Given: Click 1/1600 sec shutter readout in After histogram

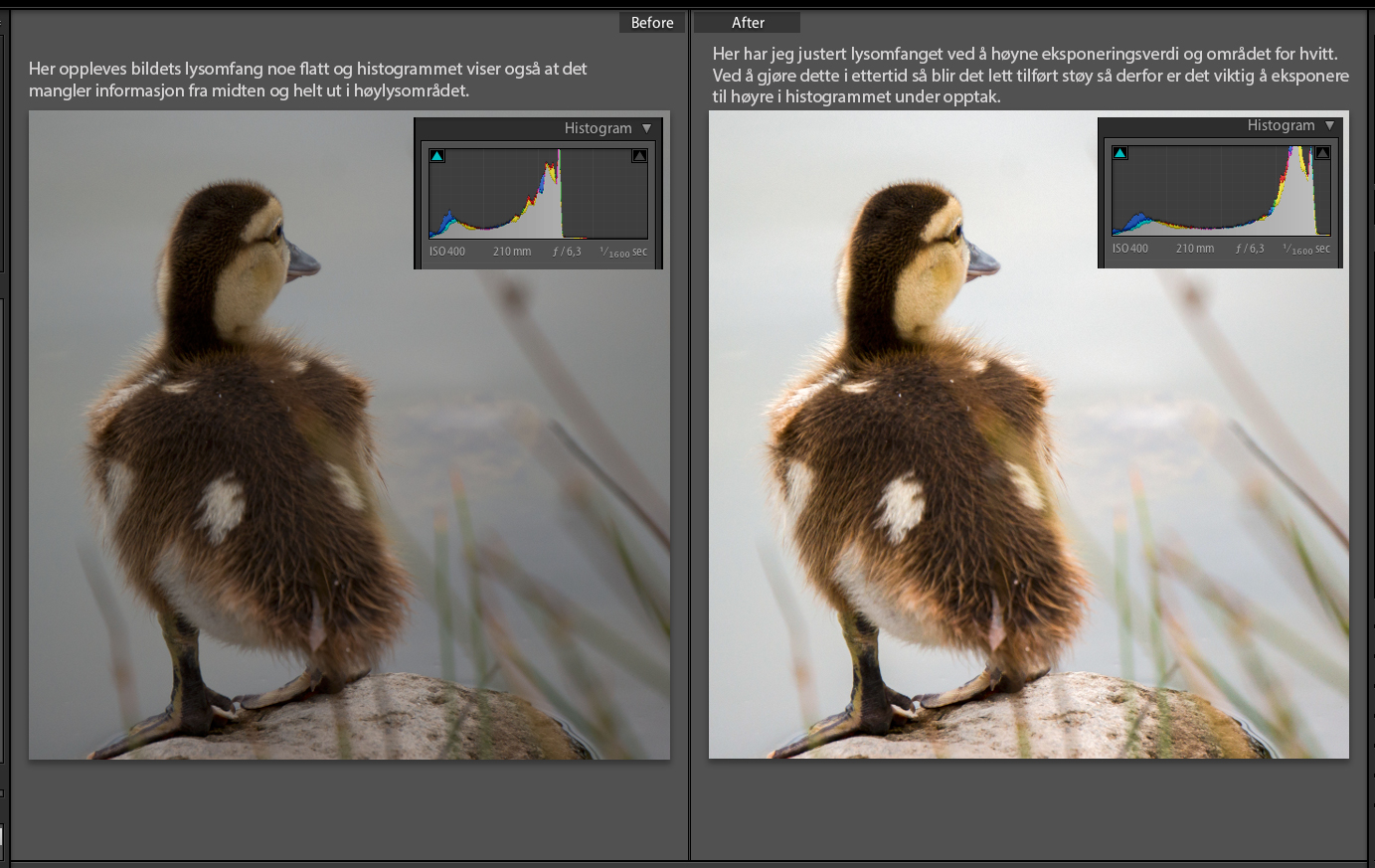Looking at the screenshot, I should pos(1306,249).
